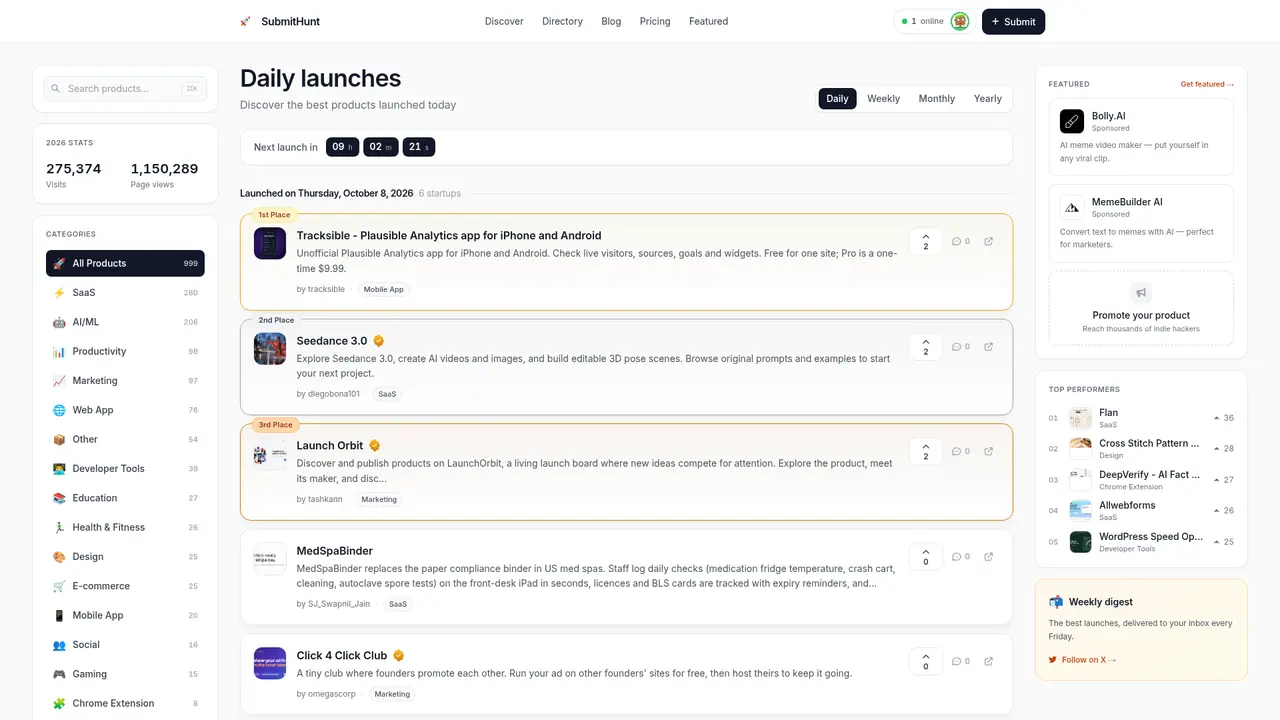1280x720 pixels.
Task: Click the Tracksible app logo thumbnail
Action: 270,243
